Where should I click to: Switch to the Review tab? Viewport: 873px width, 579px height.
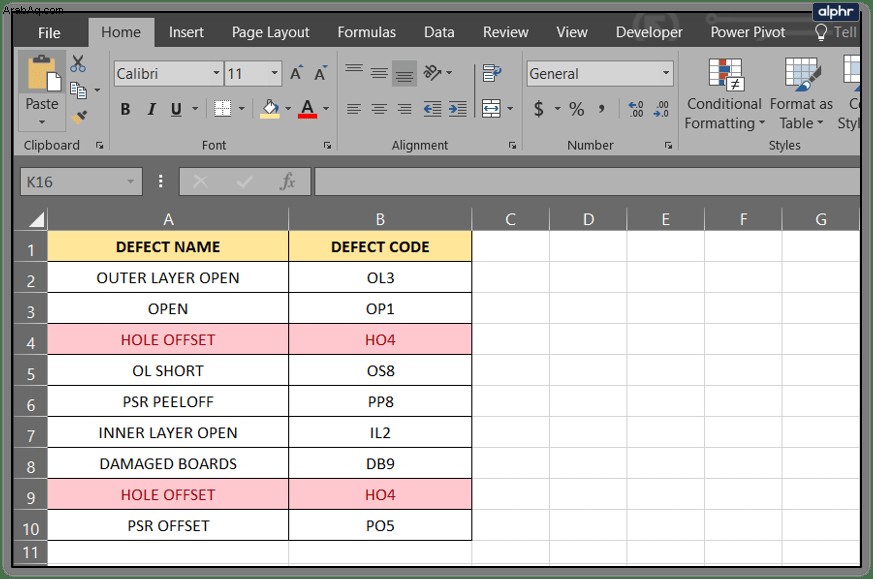(x=505, y=32)
